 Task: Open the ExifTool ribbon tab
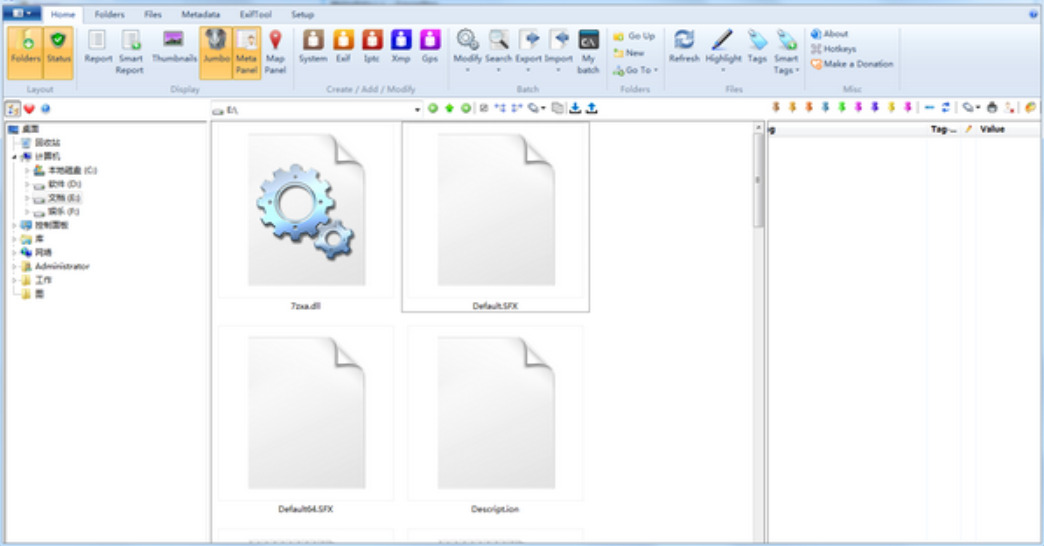(256, 14)
